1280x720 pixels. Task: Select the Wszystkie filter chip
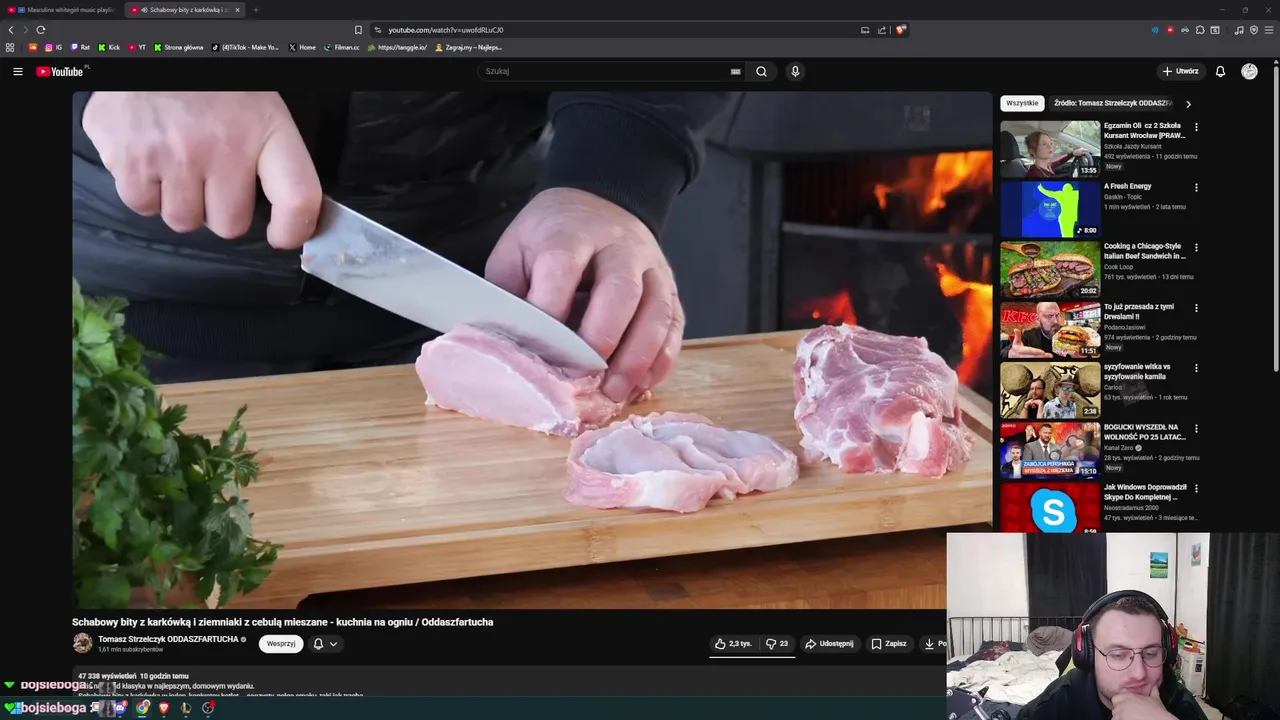point(1022,103)
